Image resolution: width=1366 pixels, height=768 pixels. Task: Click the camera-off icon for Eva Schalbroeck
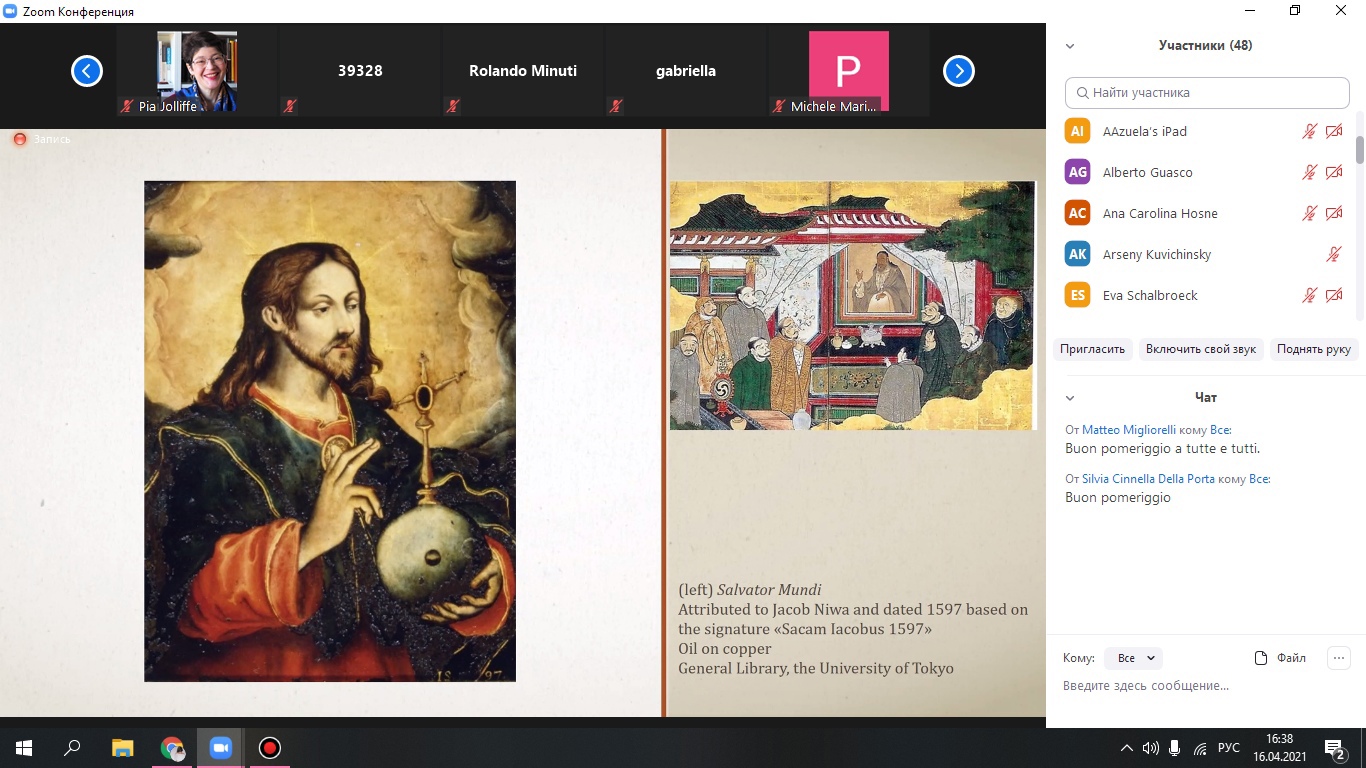tap(1334, 295)
